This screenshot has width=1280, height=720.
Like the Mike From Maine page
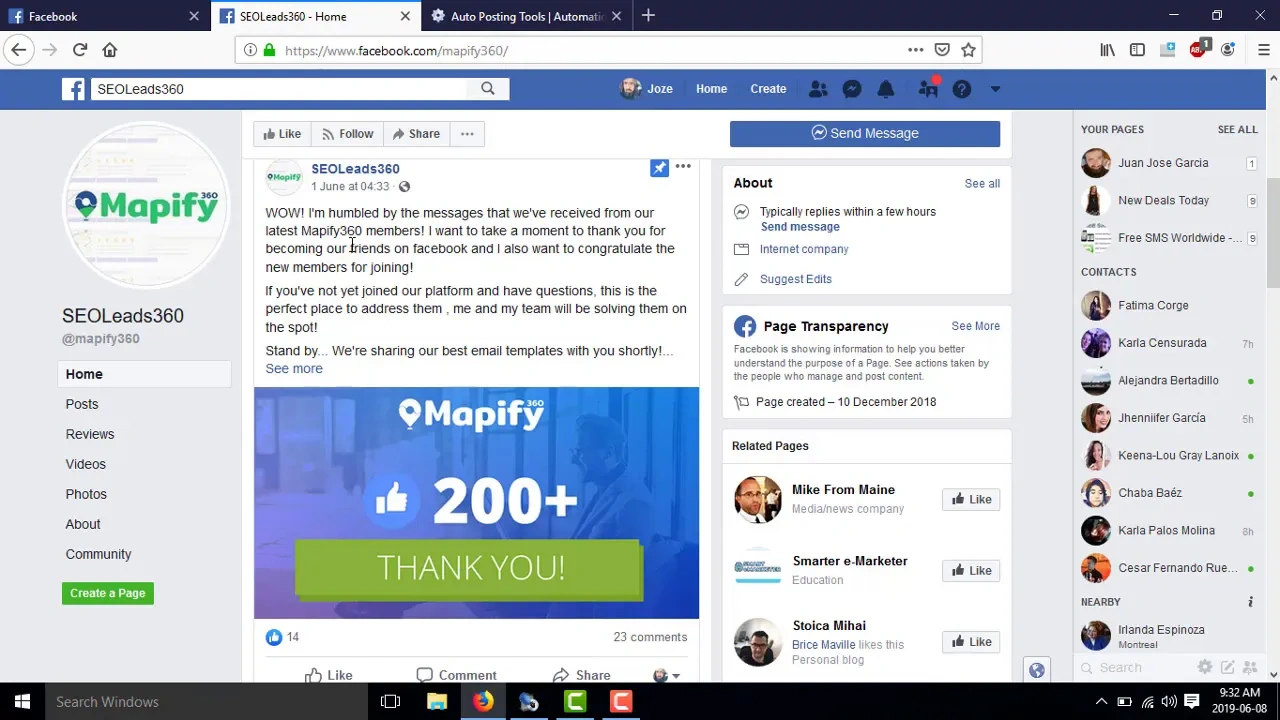(970, 499)
